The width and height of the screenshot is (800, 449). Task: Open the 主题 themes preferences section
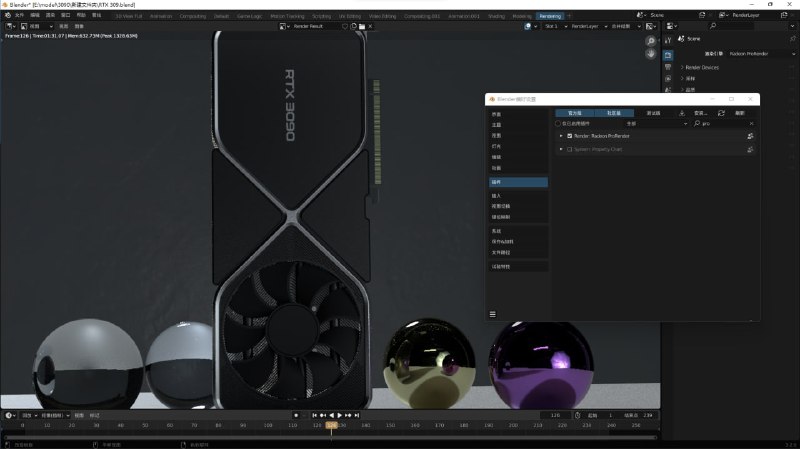point(518,125)
